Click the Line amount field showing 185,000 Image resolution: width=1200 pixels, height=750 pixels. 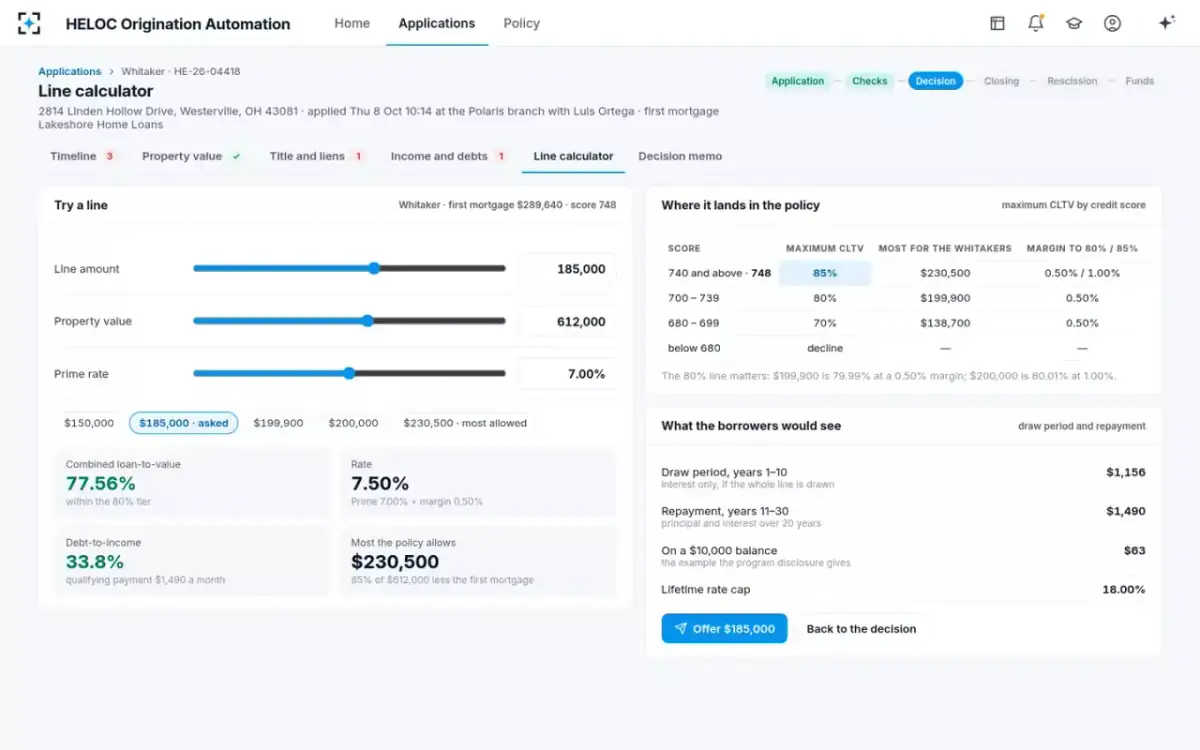point(567,269)
